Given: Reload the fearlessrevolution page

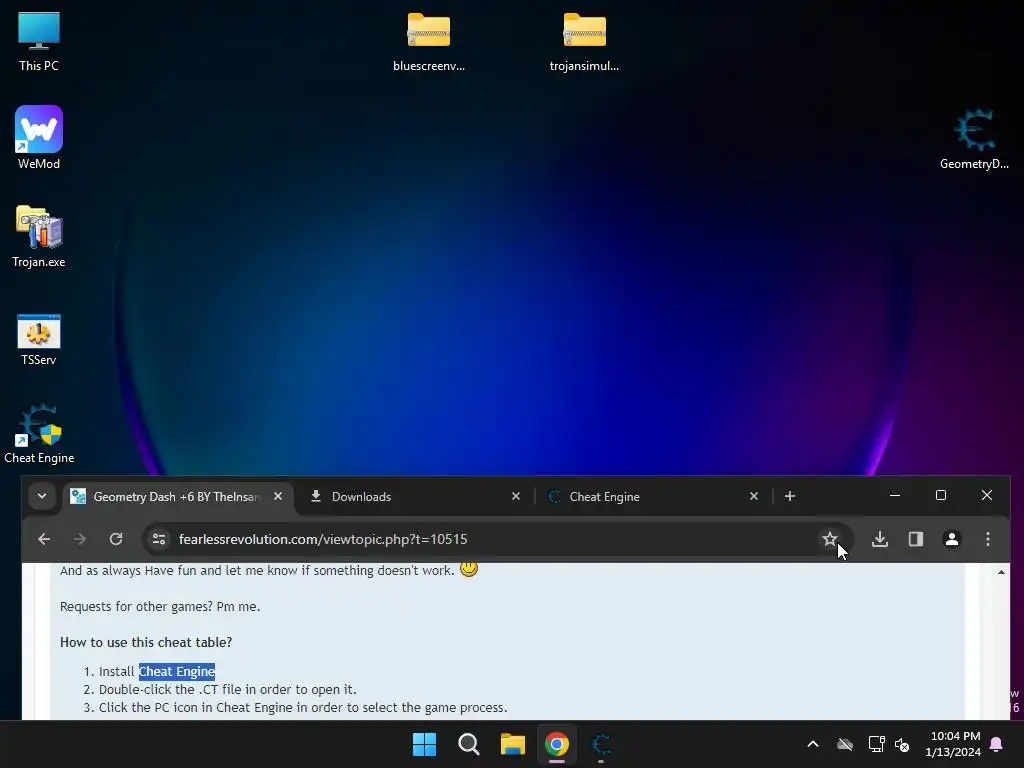Looking at the screenshot, I should (x=116, y=539).
